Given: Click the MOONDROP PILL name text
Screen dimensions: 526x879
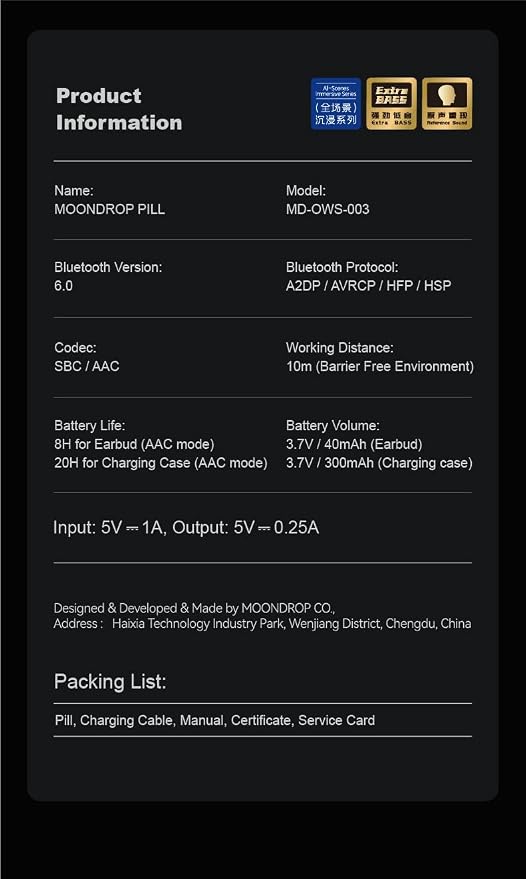Looking at the screenshot, I should click(109, 209).
